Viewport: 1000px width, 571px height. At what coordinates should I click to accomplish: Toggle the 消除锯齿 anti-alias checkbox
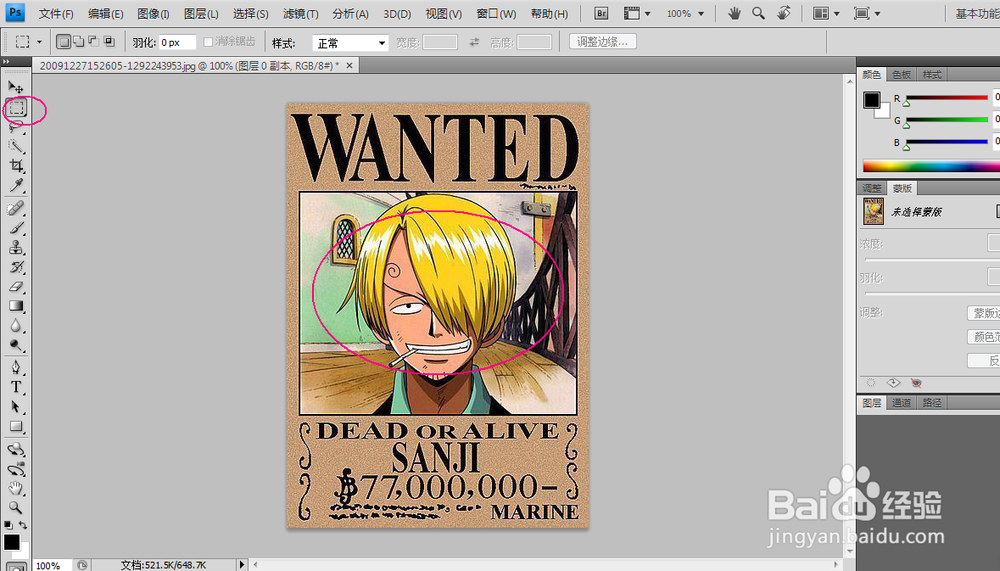(x=208, y=42)
